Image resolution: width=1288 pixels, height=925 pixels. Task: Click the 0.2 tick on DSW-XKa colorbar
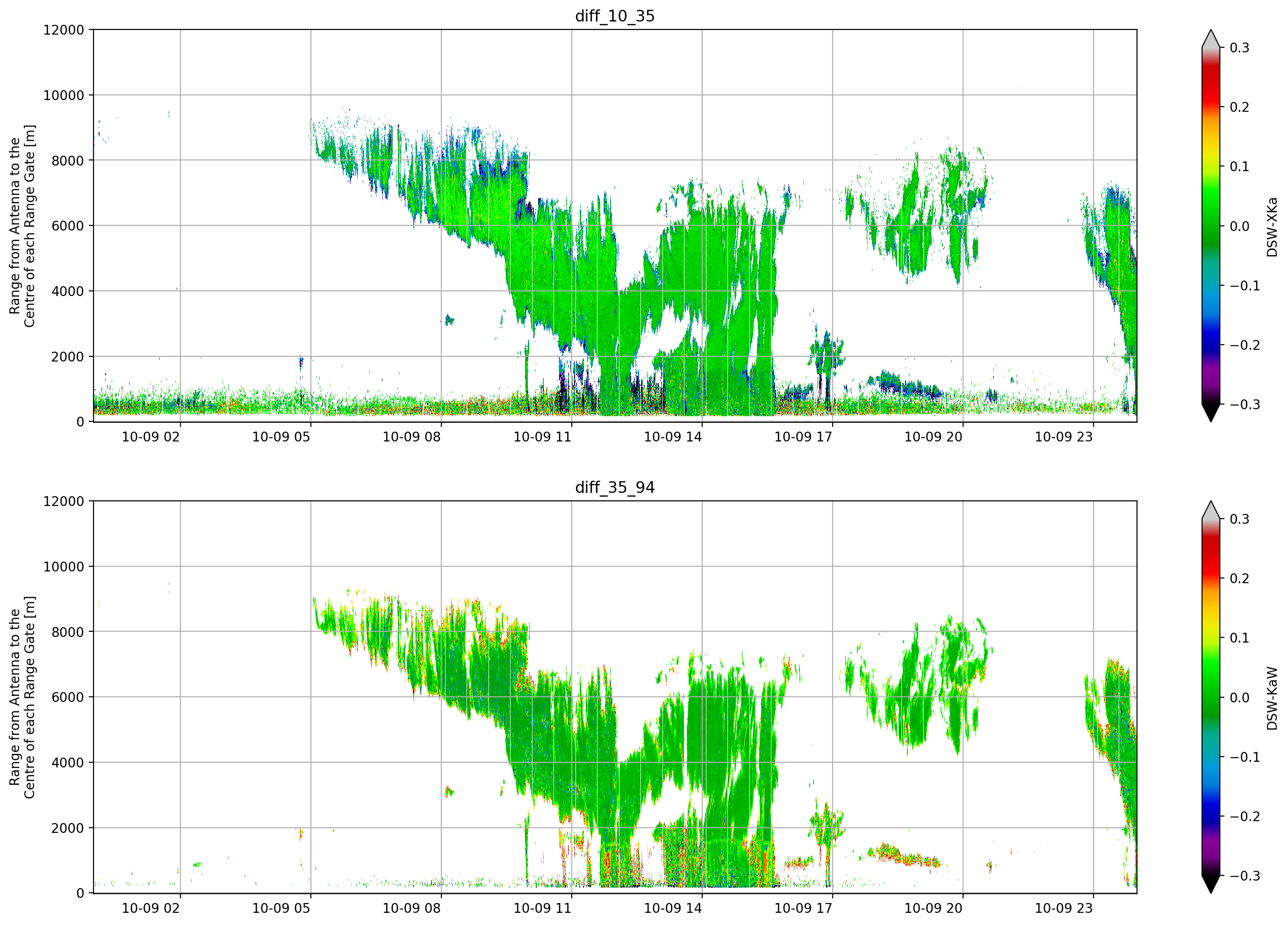(1240, 108)
